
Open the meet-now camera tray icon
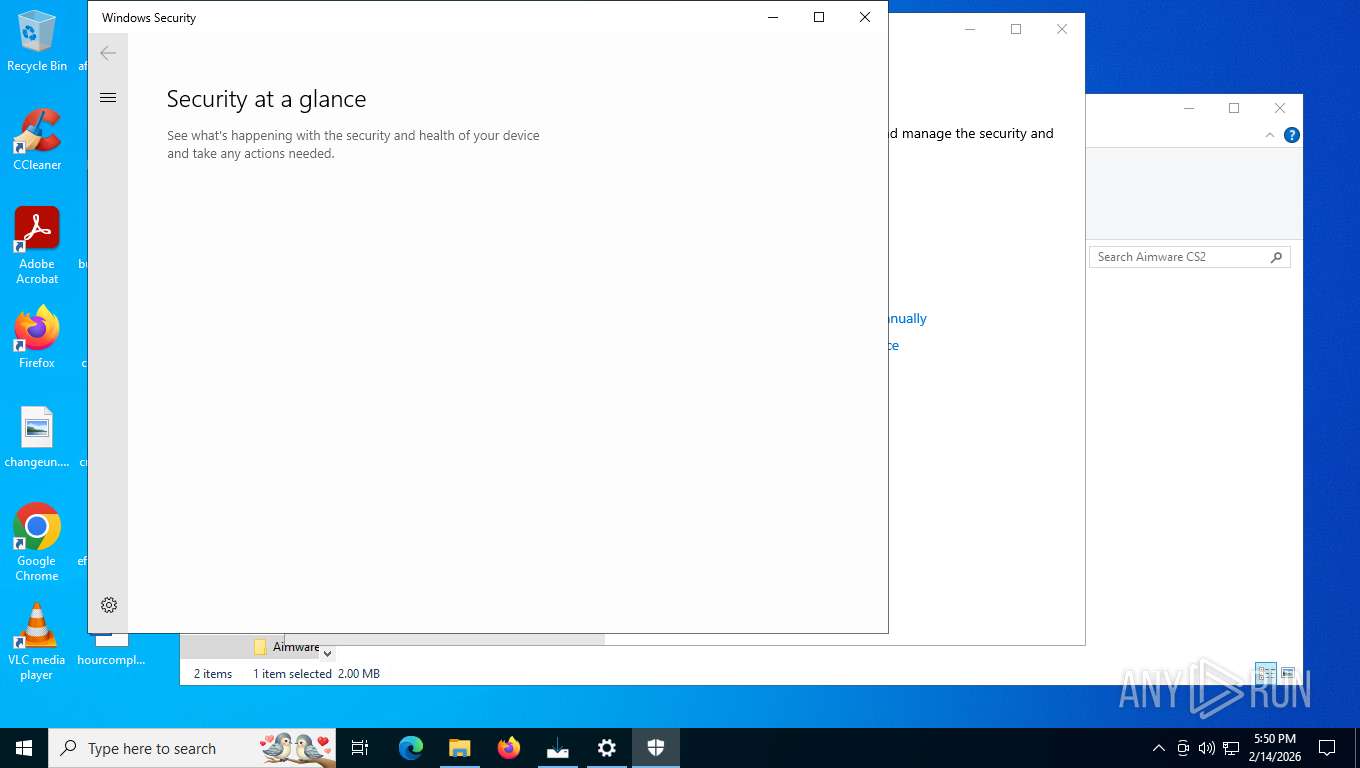tap(1183, 748)
